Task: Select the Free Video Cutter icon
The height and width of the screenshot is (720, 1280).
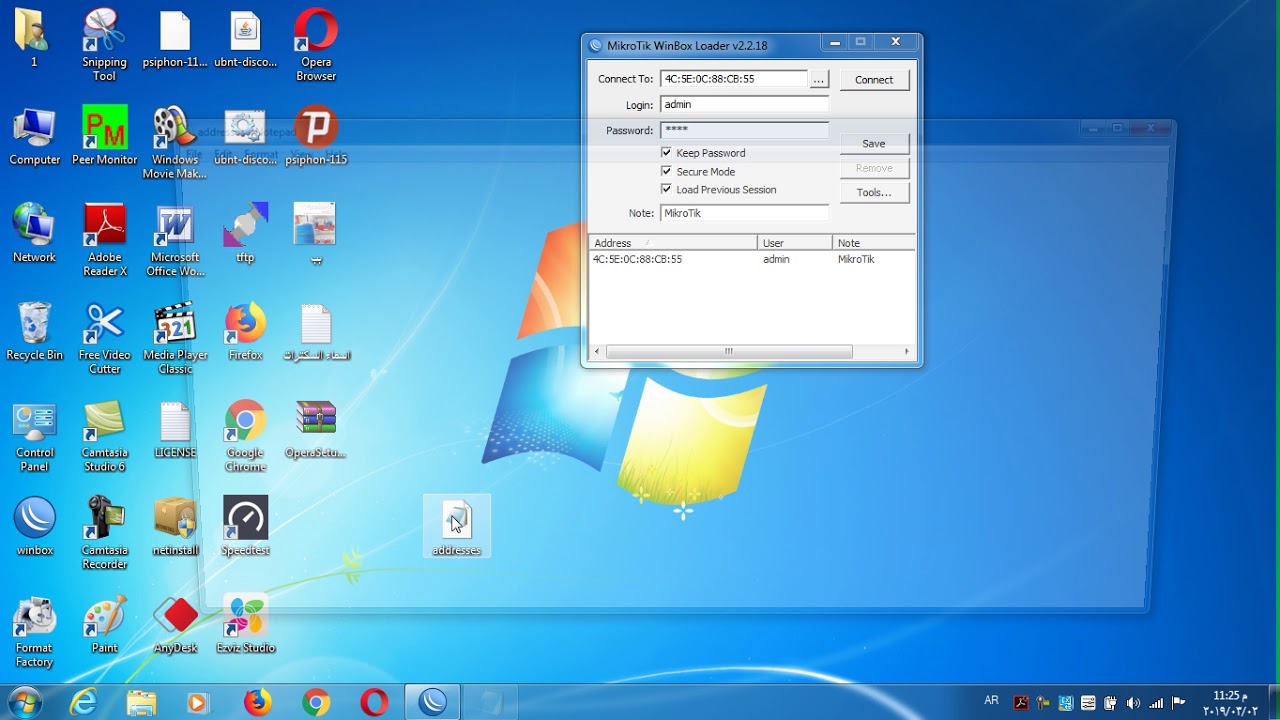Action: click(104, 338)
